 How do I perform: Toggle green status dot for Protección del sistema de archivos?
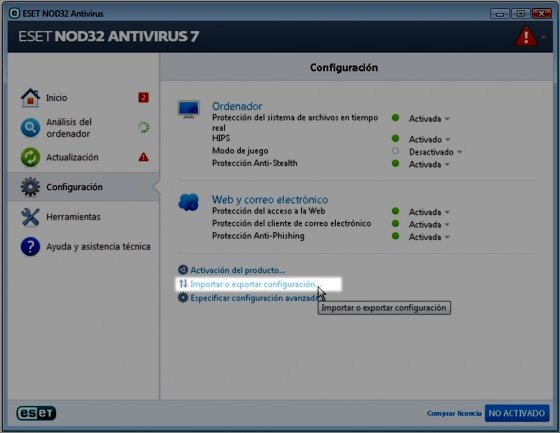coord(395,118)
